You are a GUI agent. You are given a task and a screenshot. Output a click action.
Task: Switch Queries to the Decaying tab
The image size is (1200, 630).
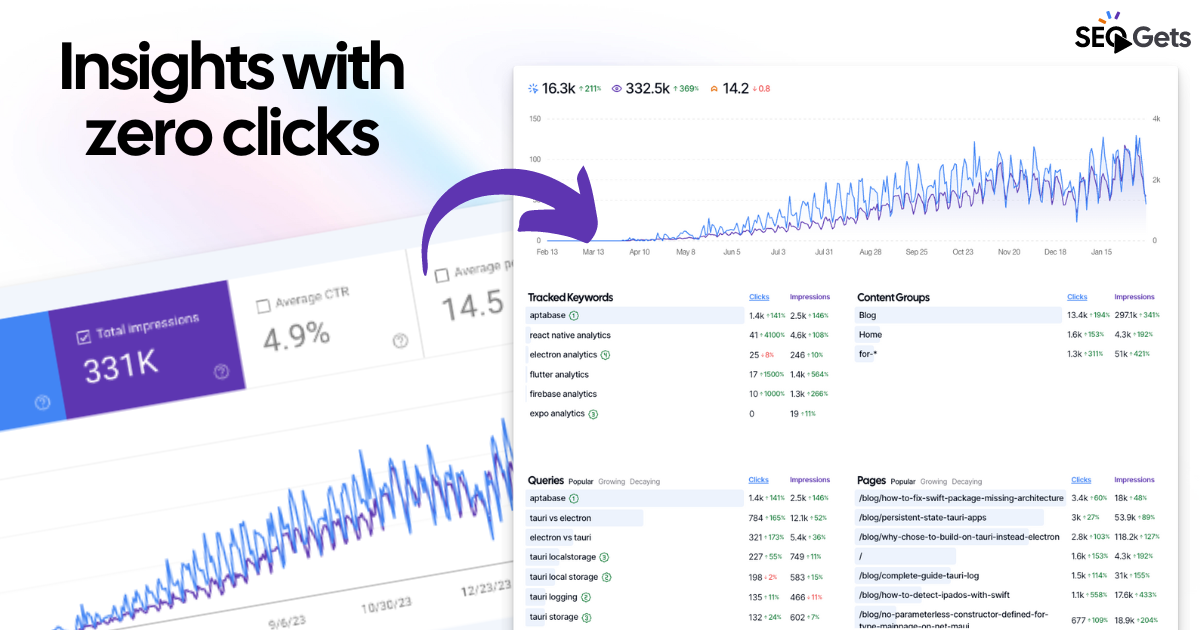pos(645,481)
